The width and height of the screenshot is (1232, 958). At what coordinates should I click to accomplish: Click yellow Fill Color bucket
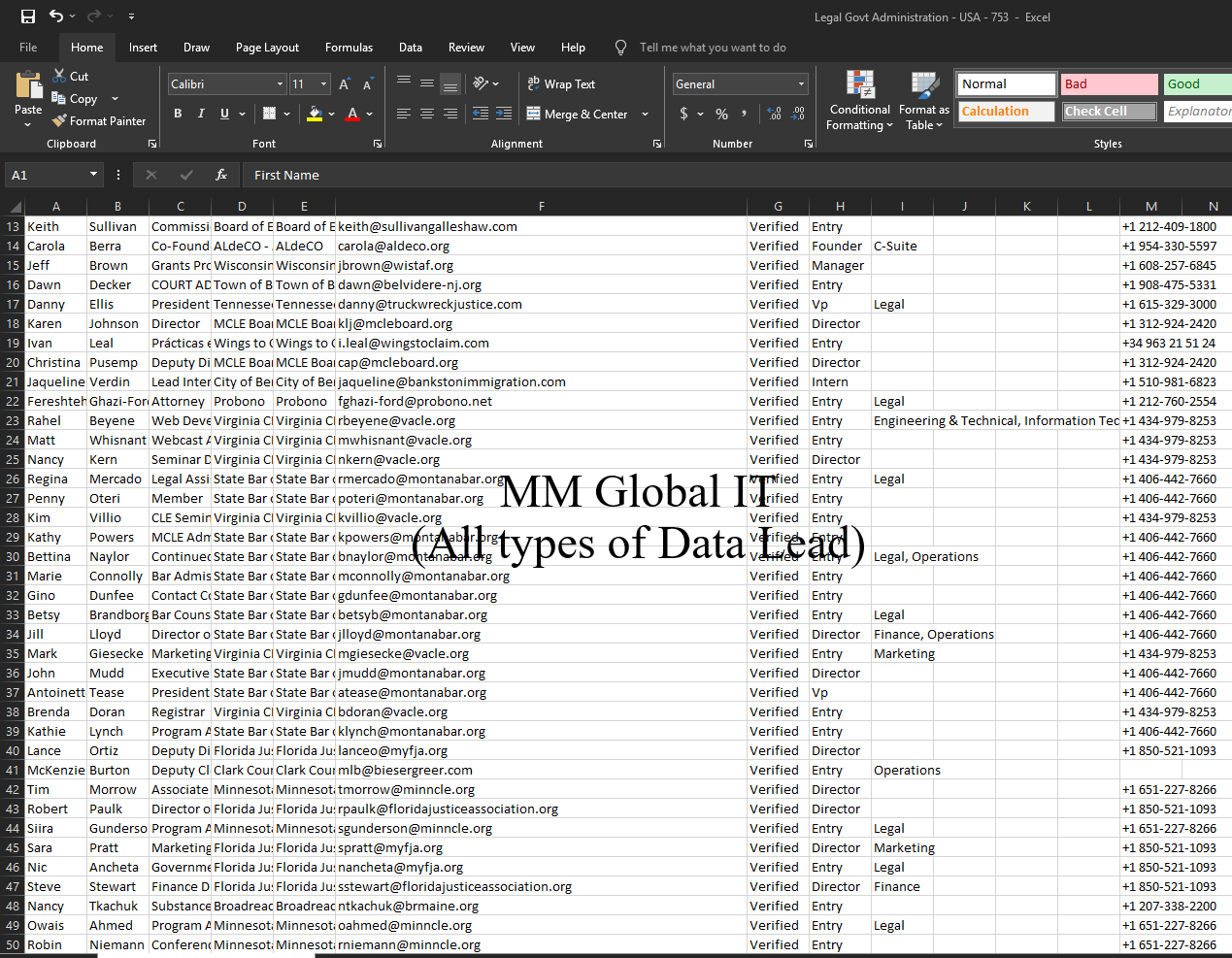coord(315,114)
